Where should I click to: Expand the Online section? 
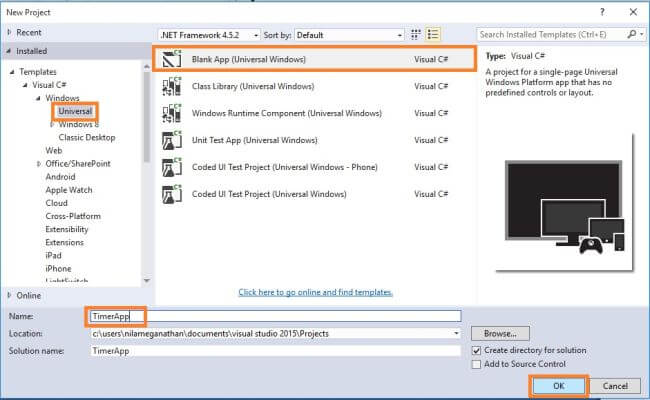[x=10, y=295]
